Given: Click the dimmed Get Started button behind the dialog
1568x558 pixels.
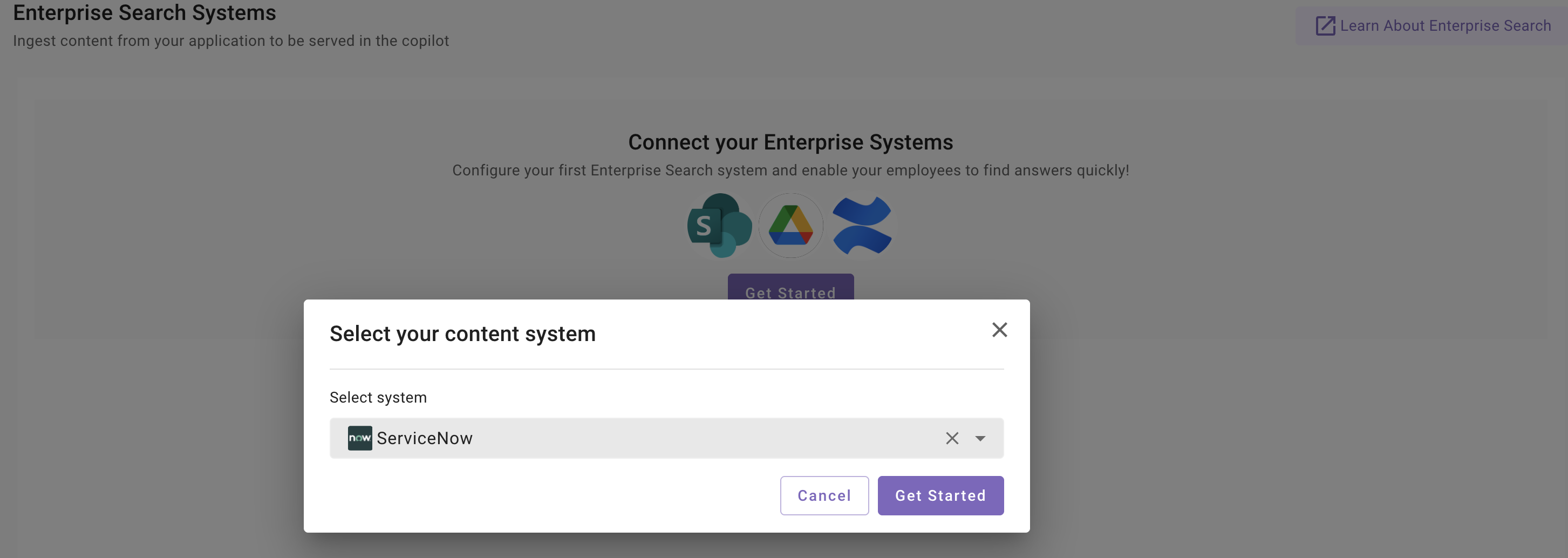Looking at the screenshot, I should (790, 288).
